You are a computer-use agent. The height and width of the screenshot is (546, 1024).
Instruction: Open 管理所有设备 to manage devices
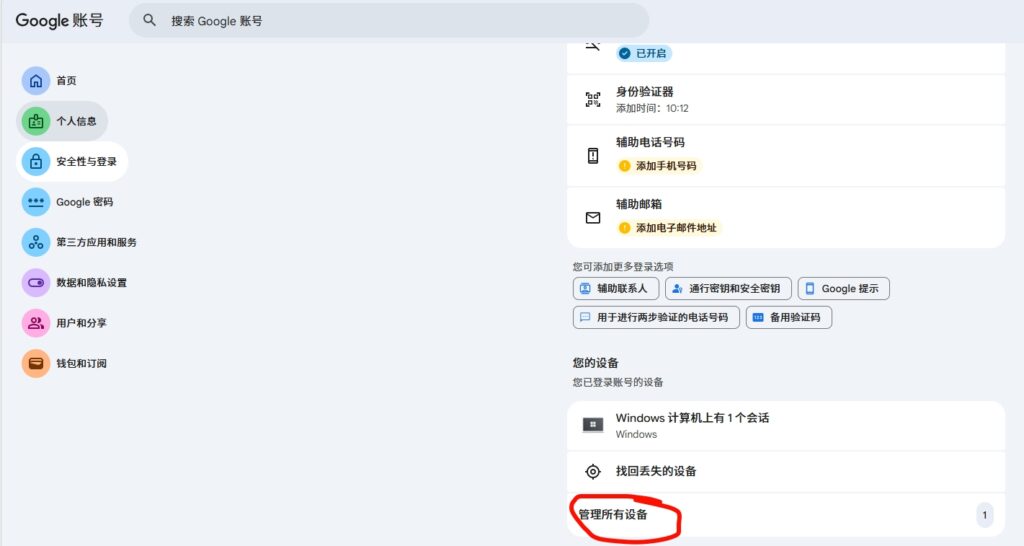click(613, 515)
